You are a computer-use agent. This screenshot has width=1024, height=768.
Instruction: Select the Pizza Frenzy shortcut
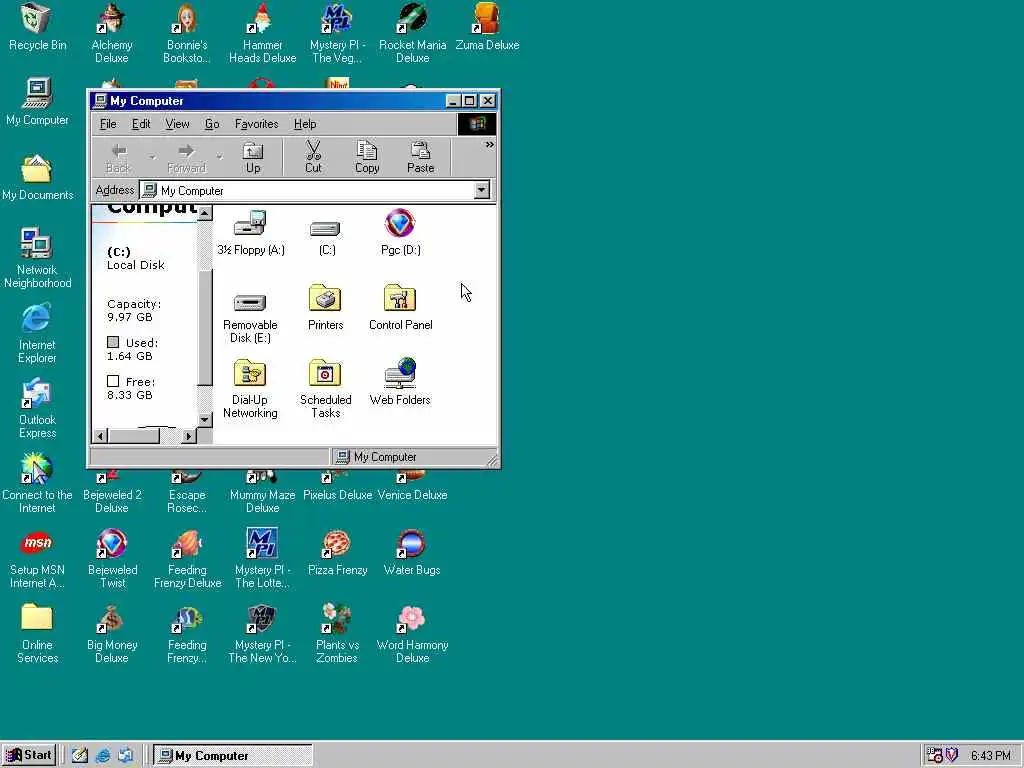click(x=337, y=552)
